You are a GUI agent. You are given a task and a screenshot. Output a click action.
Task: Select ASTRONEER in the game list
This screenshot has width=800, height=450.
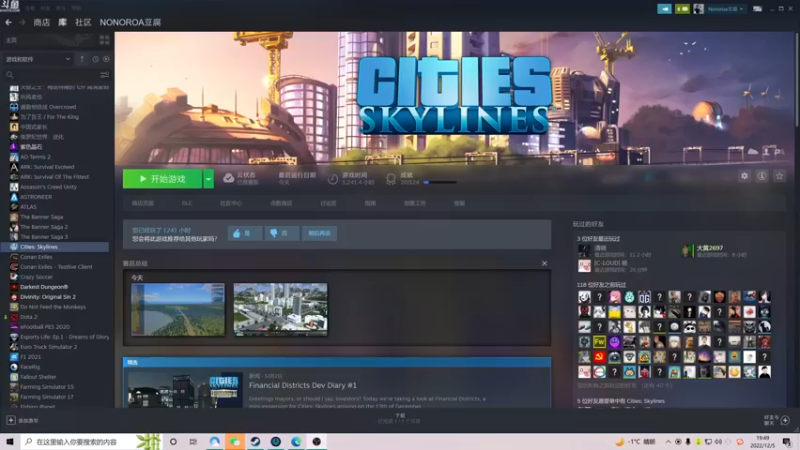tap(36, 197)
